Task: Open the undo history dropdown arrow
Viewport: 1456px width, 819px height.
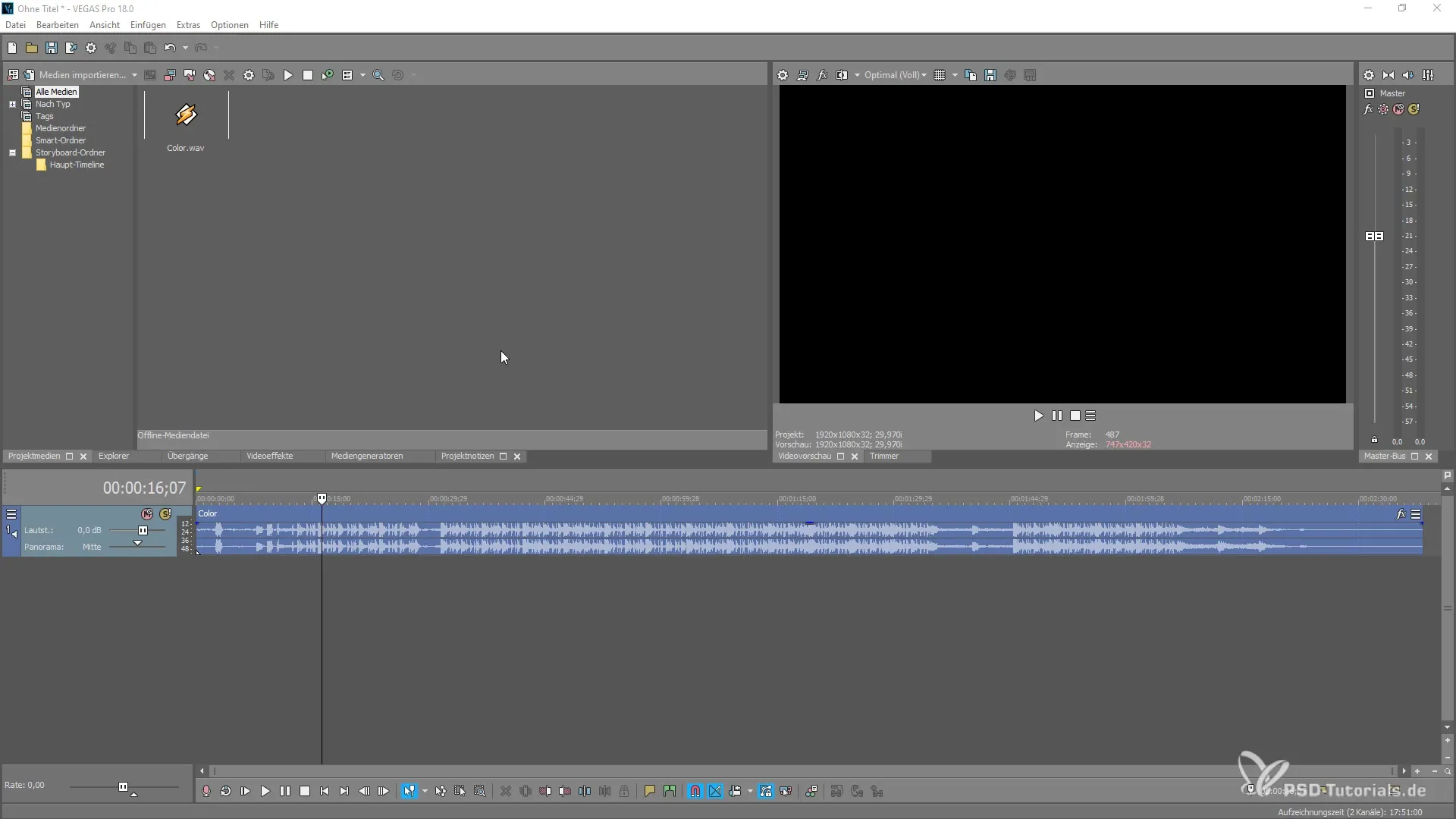Action: pos(186,48)
